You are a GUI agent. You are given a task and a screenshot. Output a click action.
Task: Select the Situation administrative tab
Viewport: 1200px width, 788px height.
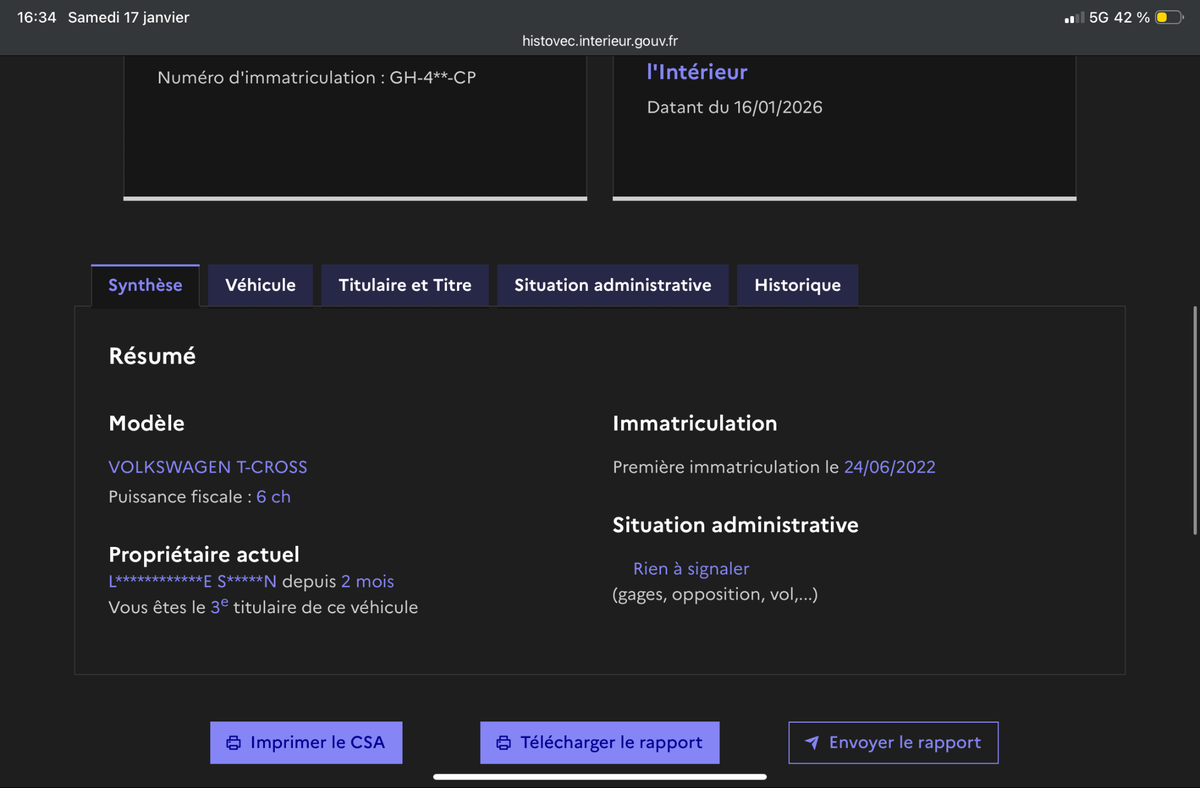(x=613, y=285)
